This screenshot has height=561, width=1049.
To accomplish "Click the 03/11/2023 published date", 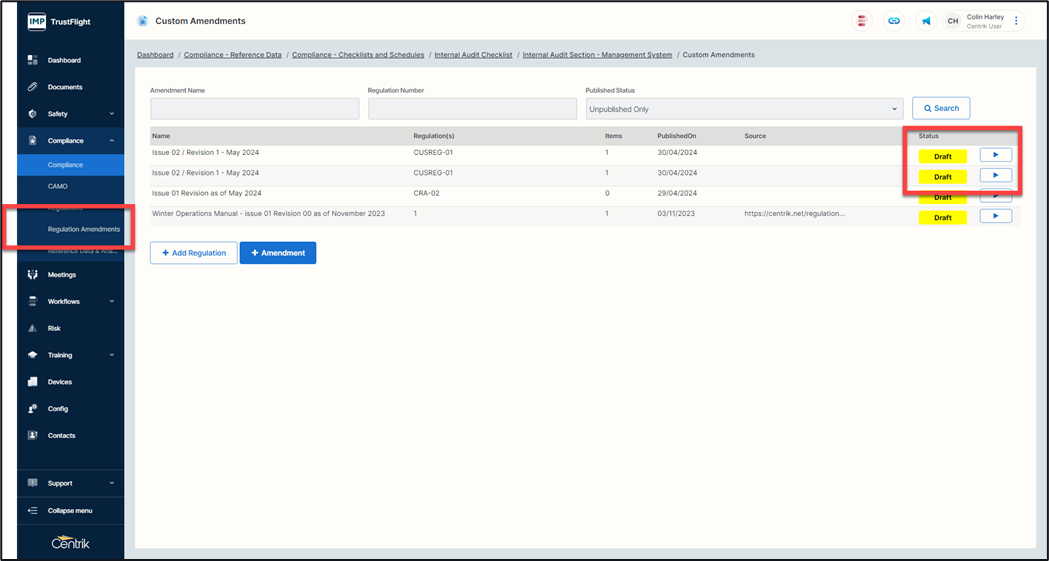I will (x=677, y=213).
